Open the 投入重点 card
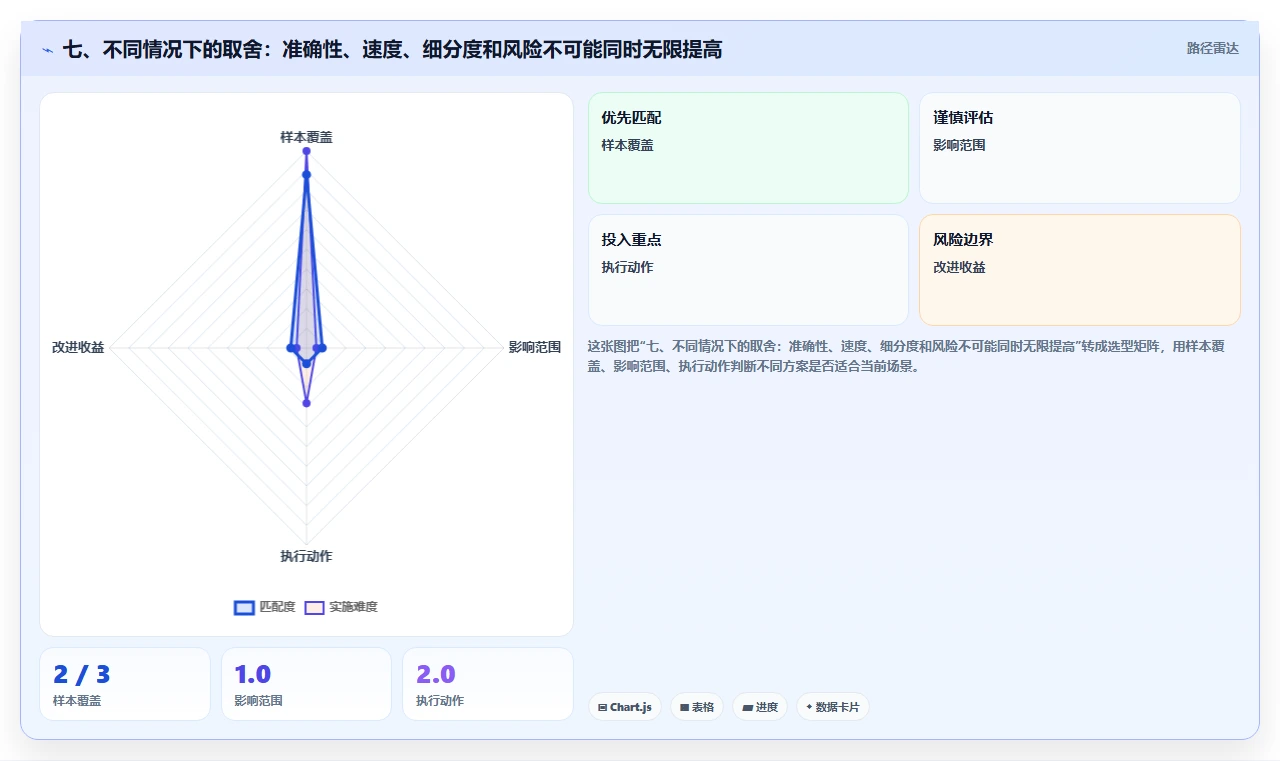This screenshot has height=761, width=1280. click(x=748, y=270)
